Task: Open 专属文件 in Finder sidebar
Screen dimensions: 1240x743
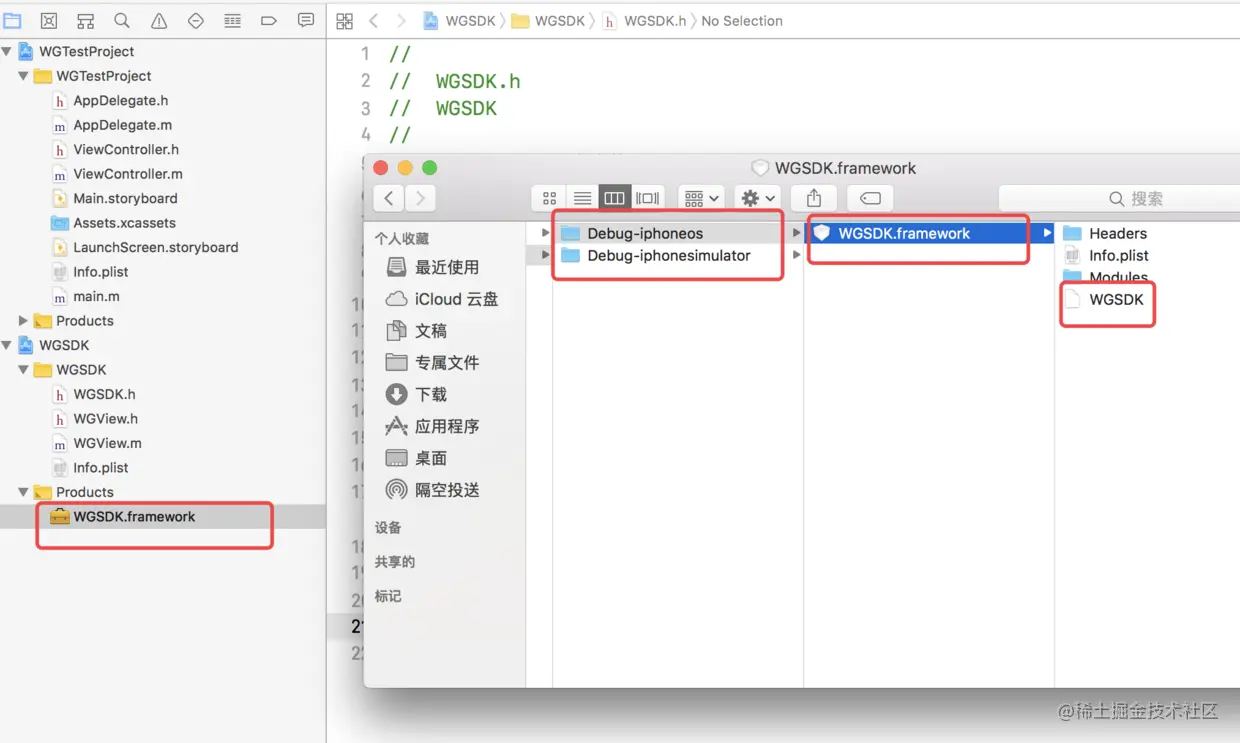Action: coord(447,363)
